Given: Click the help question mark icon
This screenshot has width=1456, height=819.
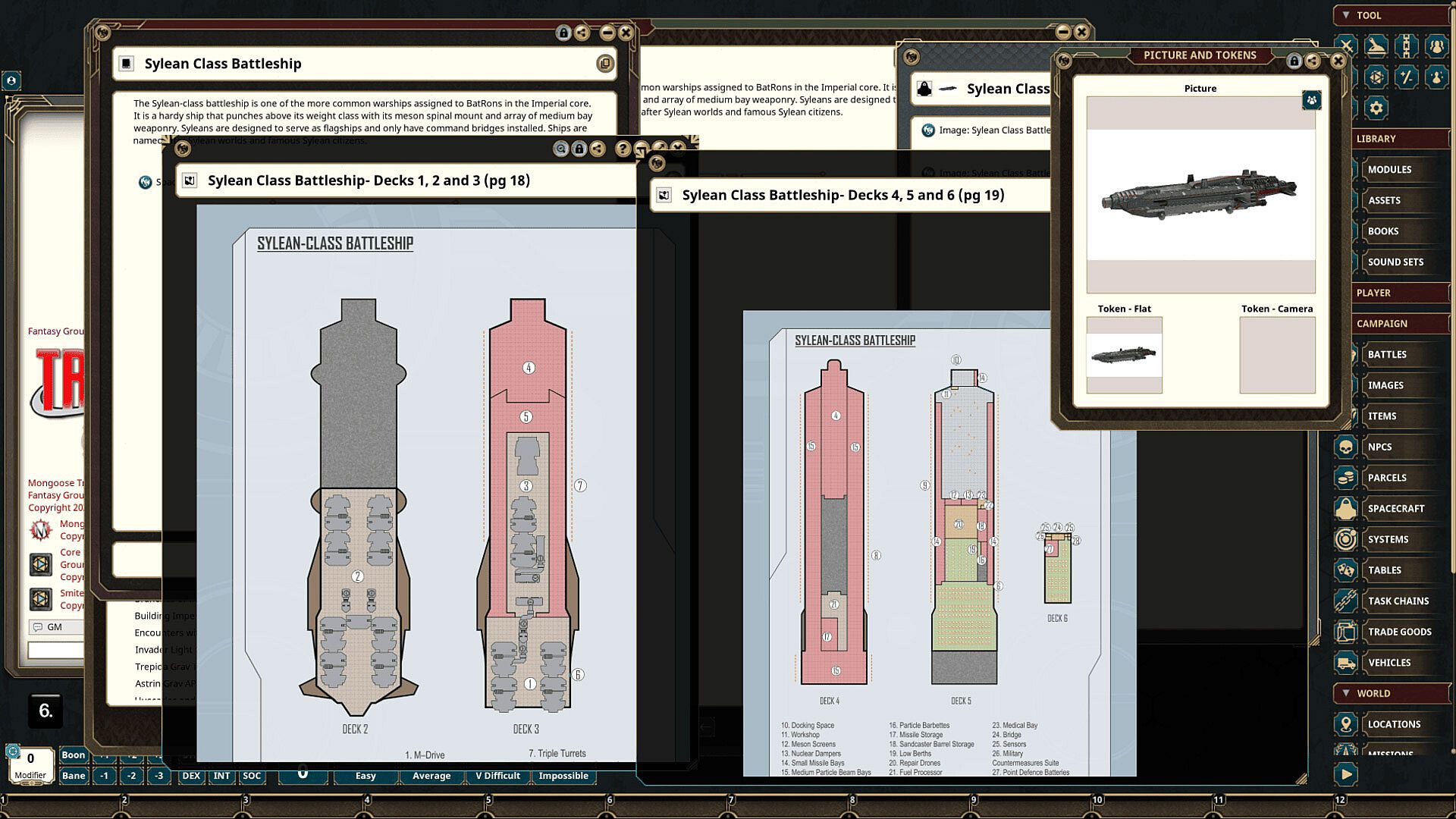Looking at the screenshot, I should 623,149.
